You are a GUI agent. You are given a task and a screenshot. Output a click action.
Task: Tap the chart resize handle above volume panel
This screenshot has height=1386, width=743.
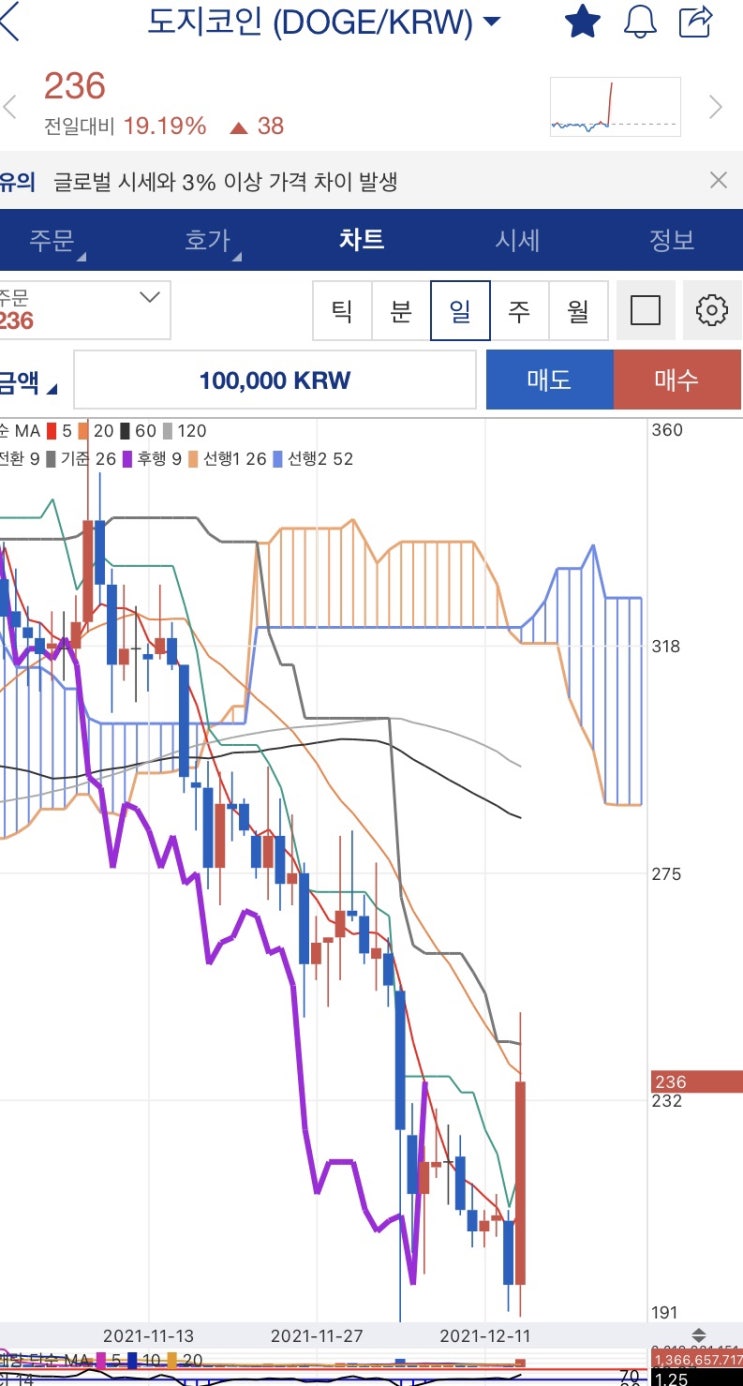click(x=698, y=1335)
